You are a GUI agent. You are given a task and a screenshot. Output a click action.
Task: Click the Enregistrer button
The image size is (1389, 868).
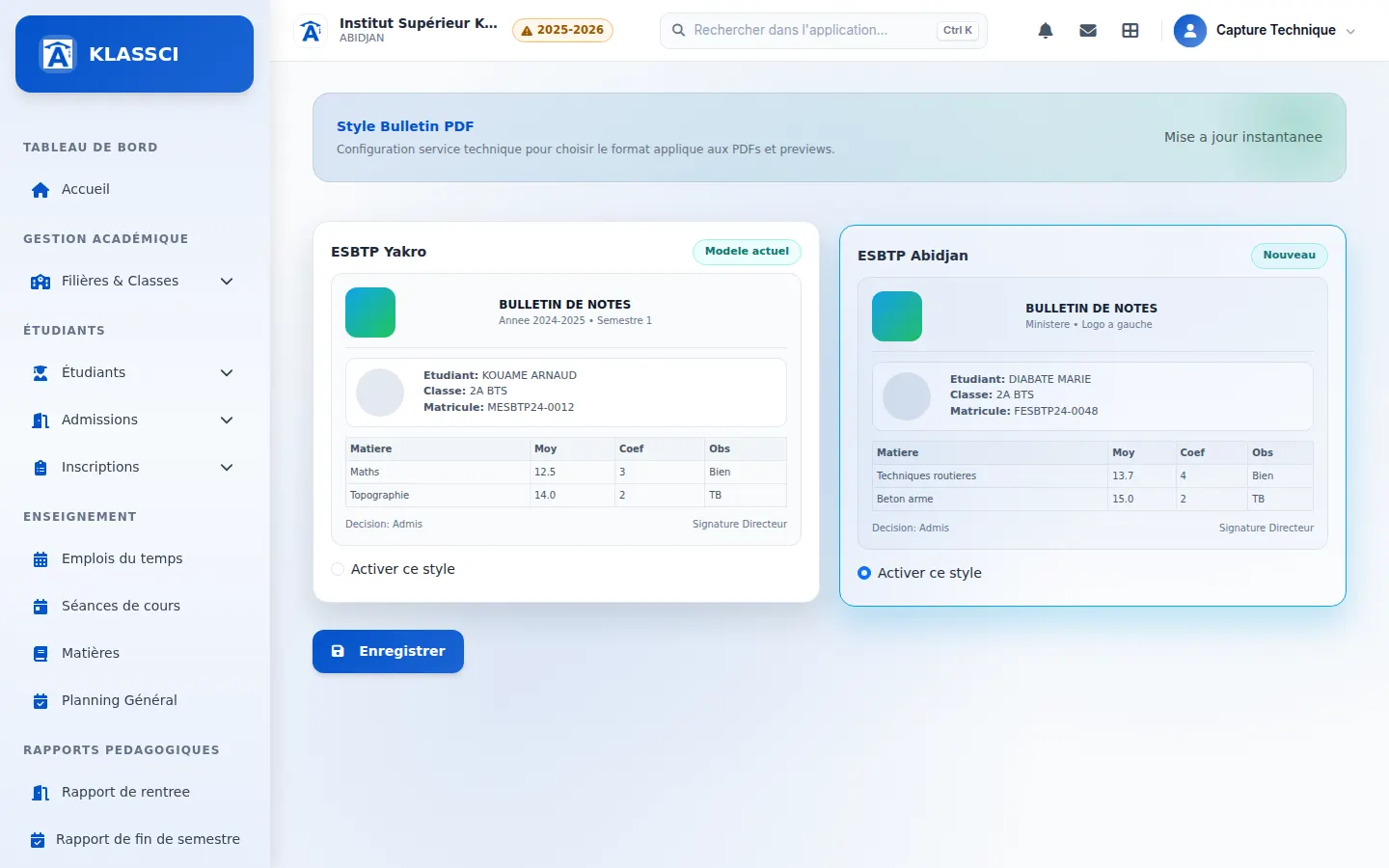[x=388, y=651]
